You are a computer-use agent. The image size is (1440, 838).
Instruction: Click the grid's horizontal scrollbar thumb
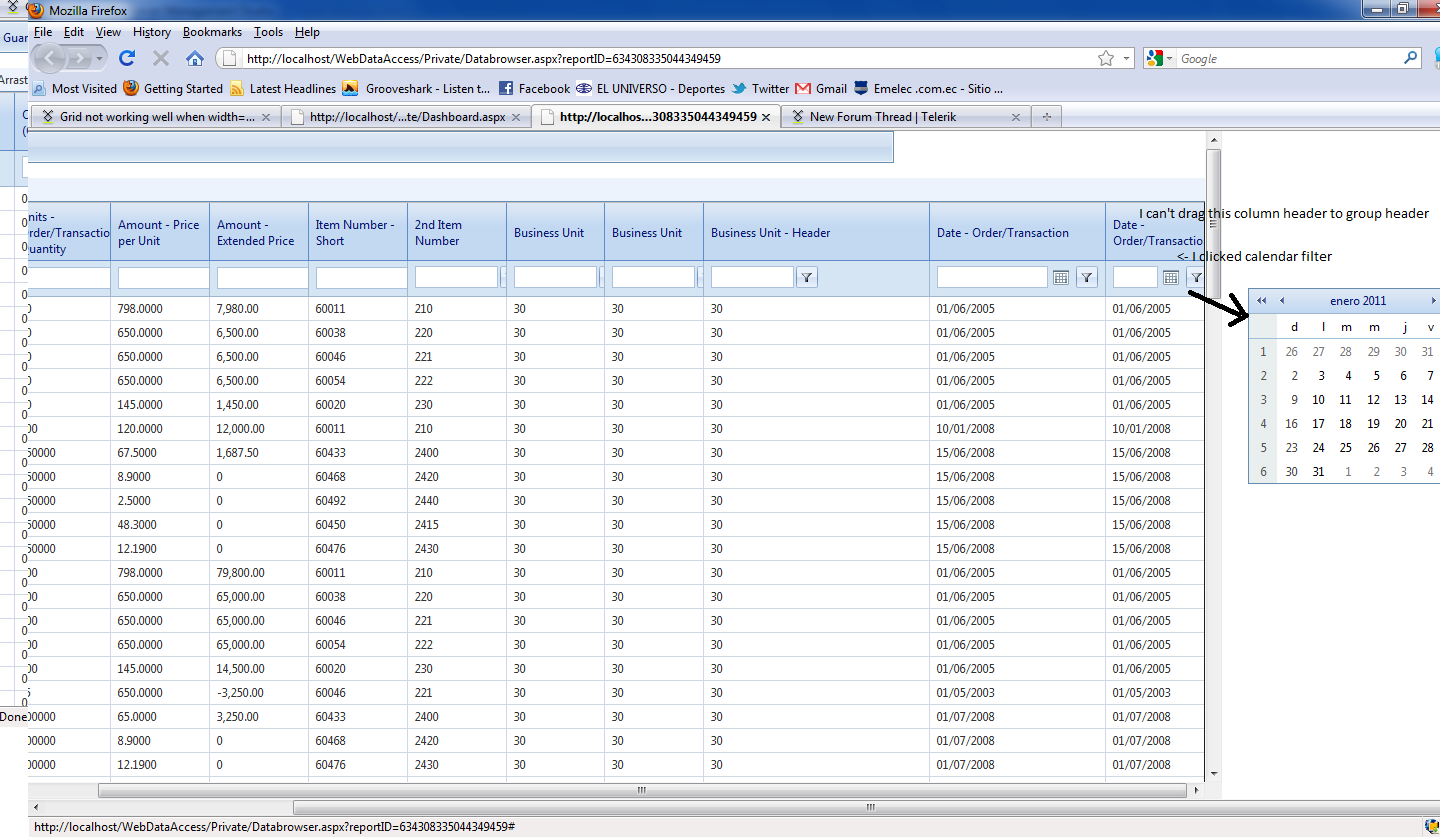[x=641, y=790]
